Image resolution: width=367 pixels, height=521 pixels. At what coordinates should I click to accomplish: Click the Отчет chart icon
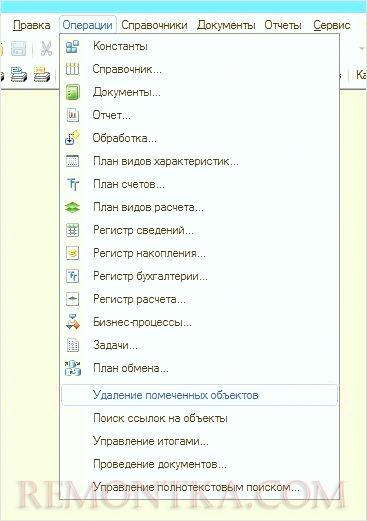72,115
